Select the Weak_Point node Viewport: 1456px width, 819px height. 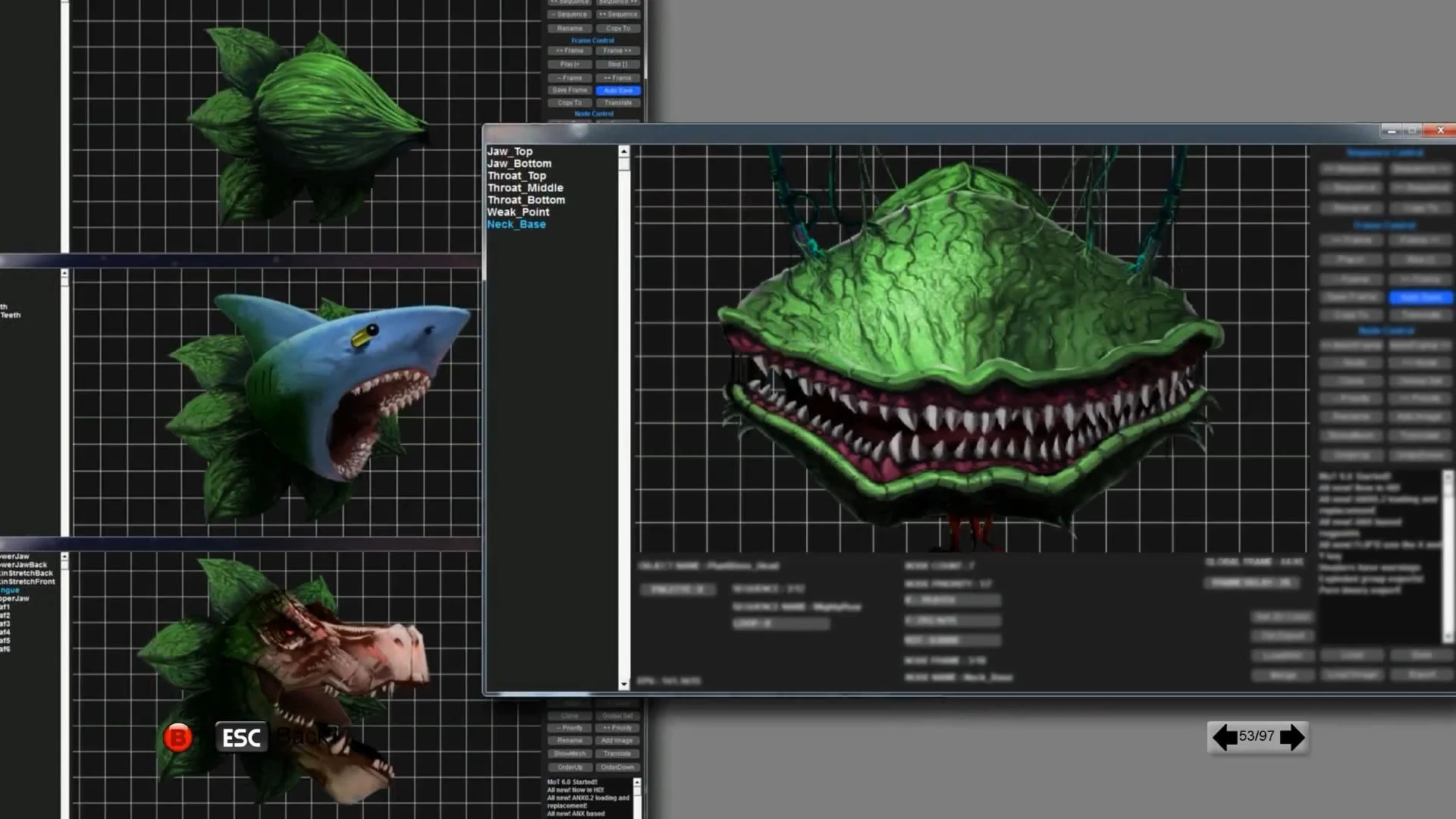(x=518, y=212)
